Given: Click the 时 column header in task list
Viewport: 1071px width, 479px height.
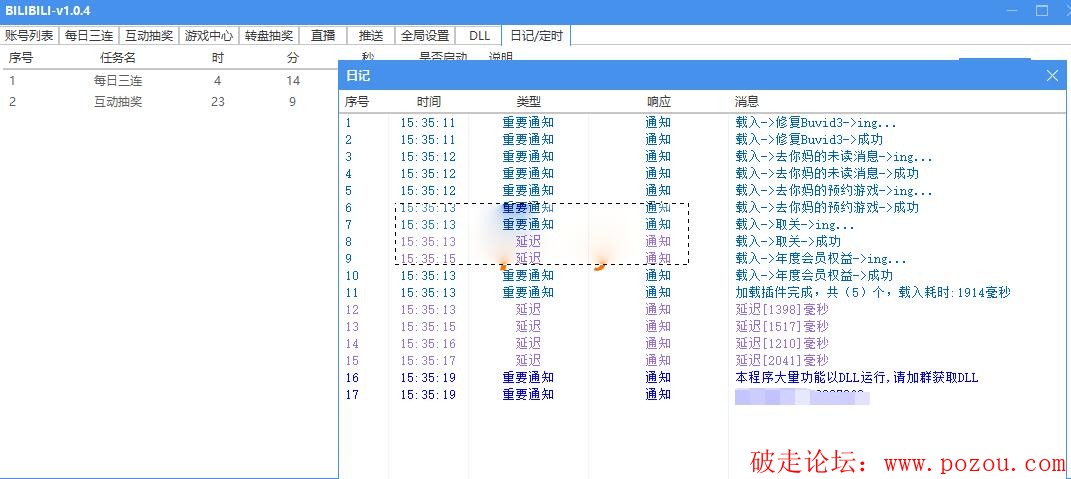Looking at the screenshot, I should click(x=218, y=58).
